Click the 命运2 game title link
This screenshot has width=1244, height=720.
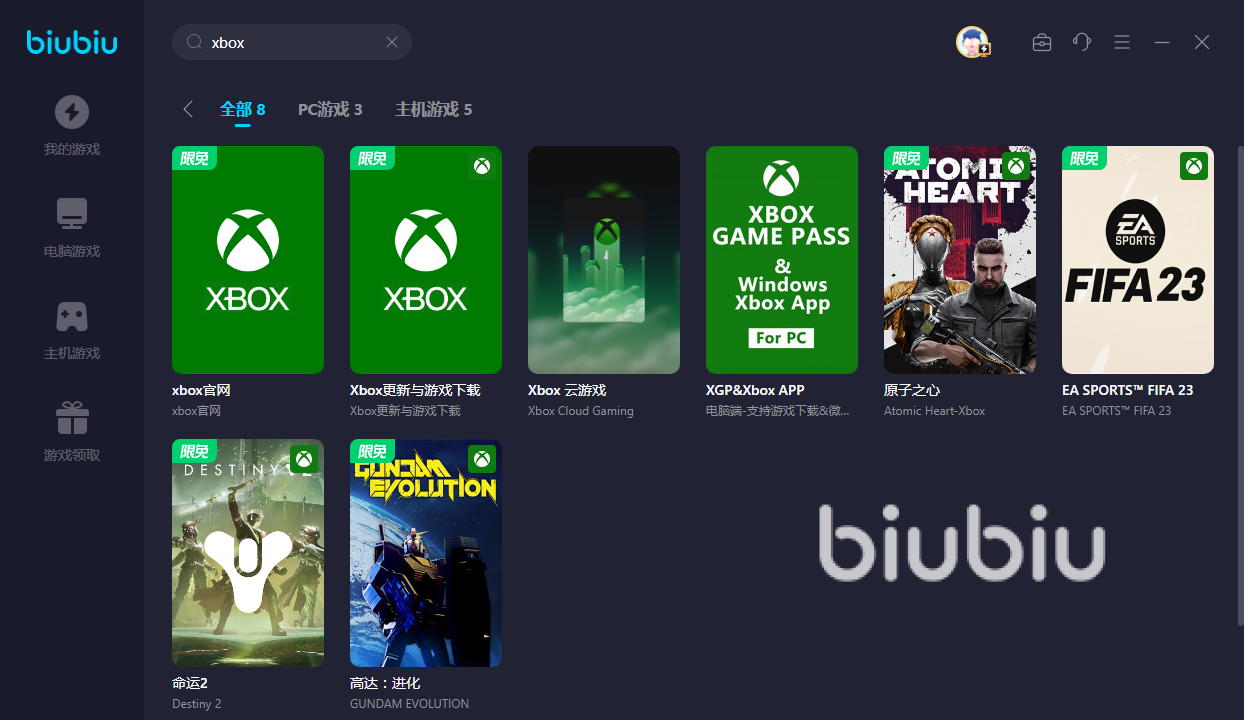(190, 683)
